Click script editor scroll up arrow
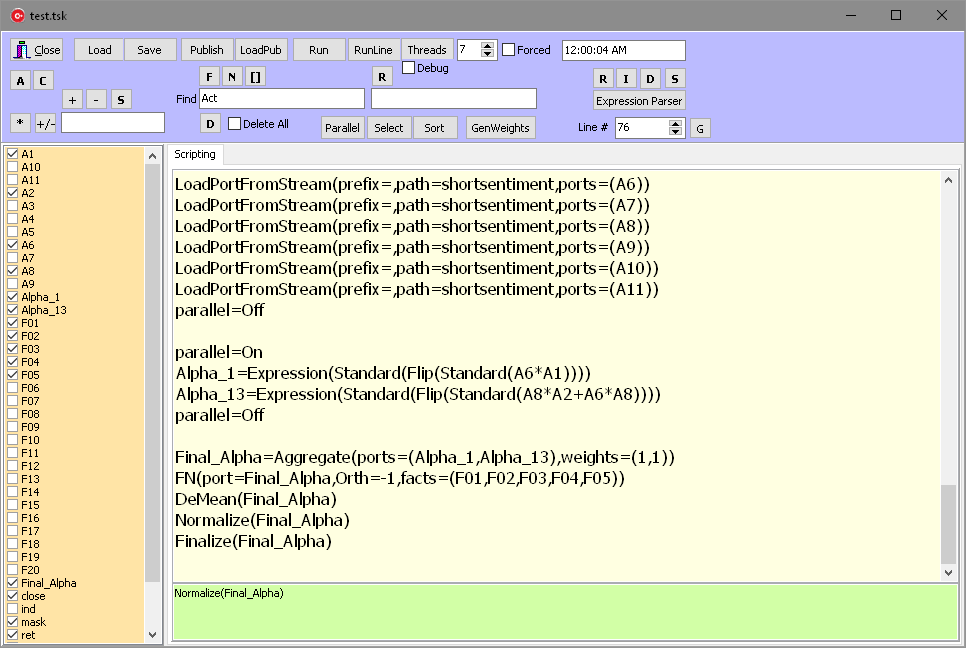Viewport: 966px width, 648px height. pos(948,180)
